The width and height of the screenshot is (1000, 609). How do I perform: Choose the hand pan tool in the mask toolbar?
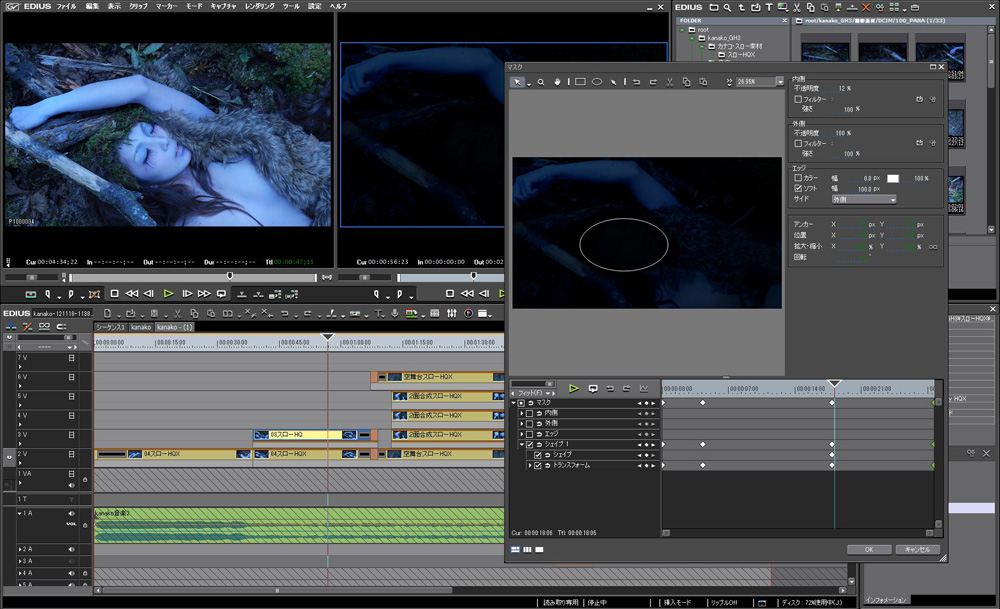(x=557, y=82)
